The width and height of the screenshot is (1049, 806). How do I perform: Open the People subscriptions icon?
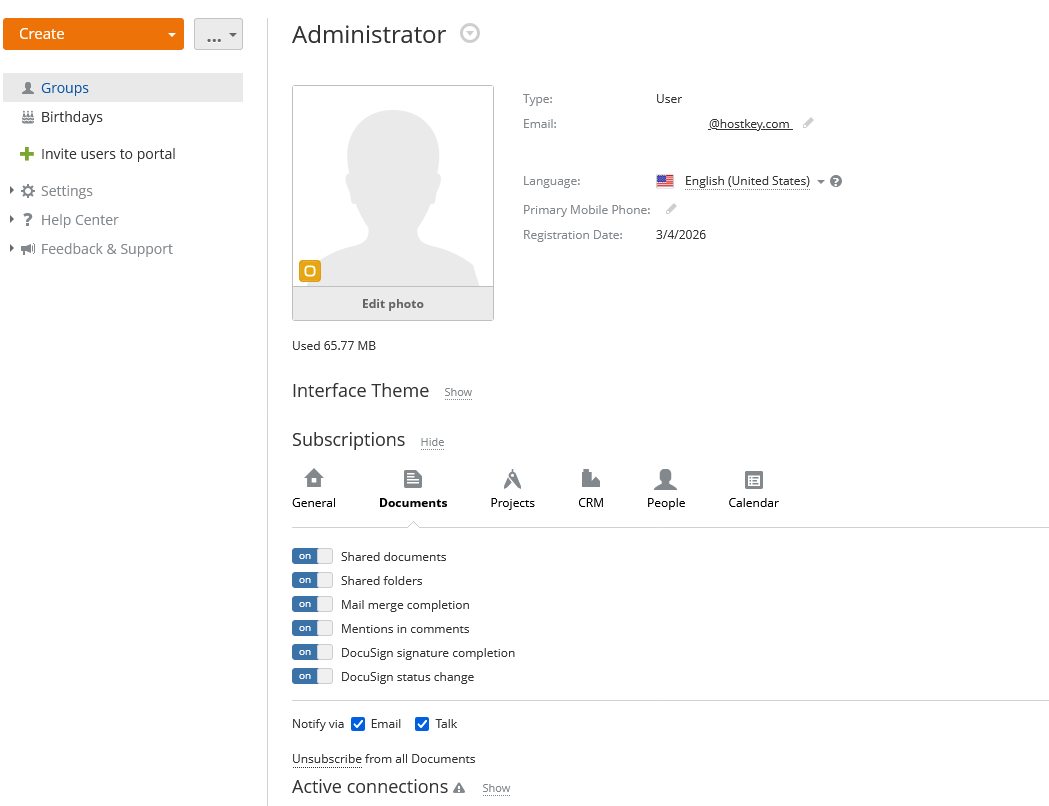pos(665,479)
